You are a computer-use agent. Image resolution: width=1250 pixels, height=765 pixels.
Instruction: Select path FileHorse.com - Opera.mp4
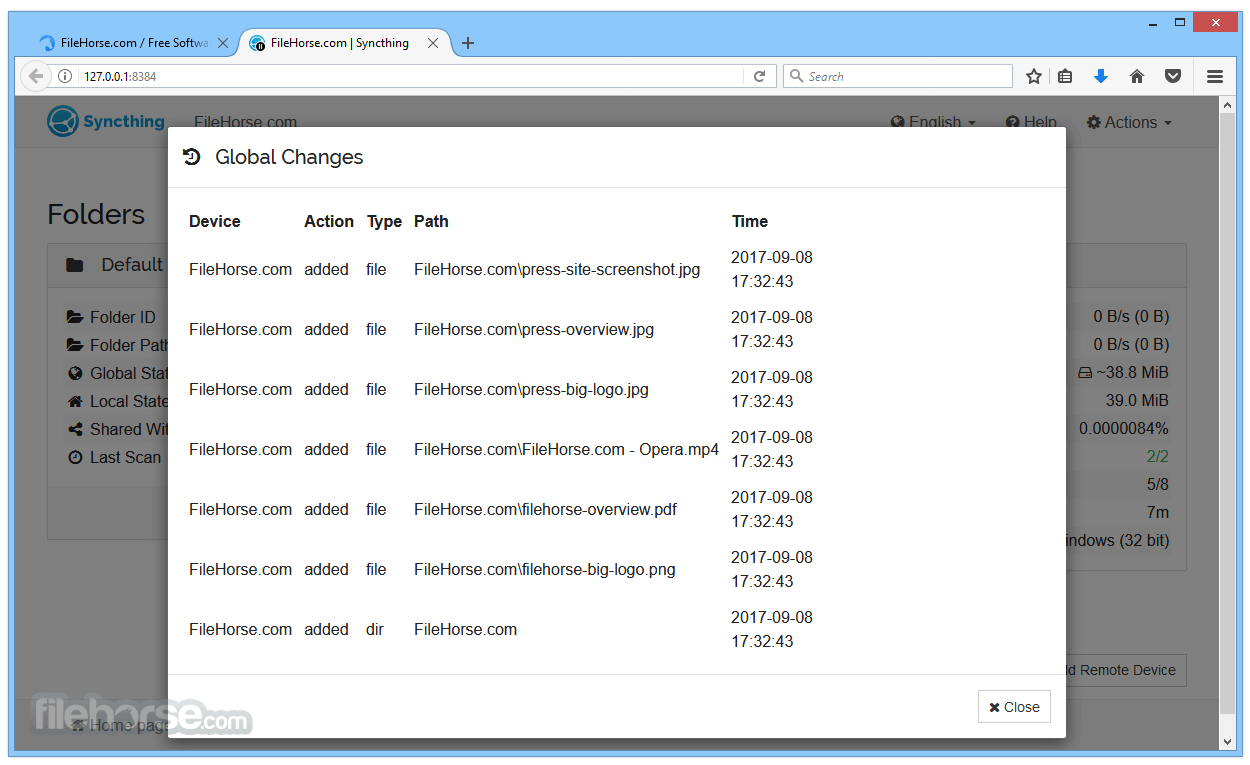pyautogui.click(x=566, y=449)
